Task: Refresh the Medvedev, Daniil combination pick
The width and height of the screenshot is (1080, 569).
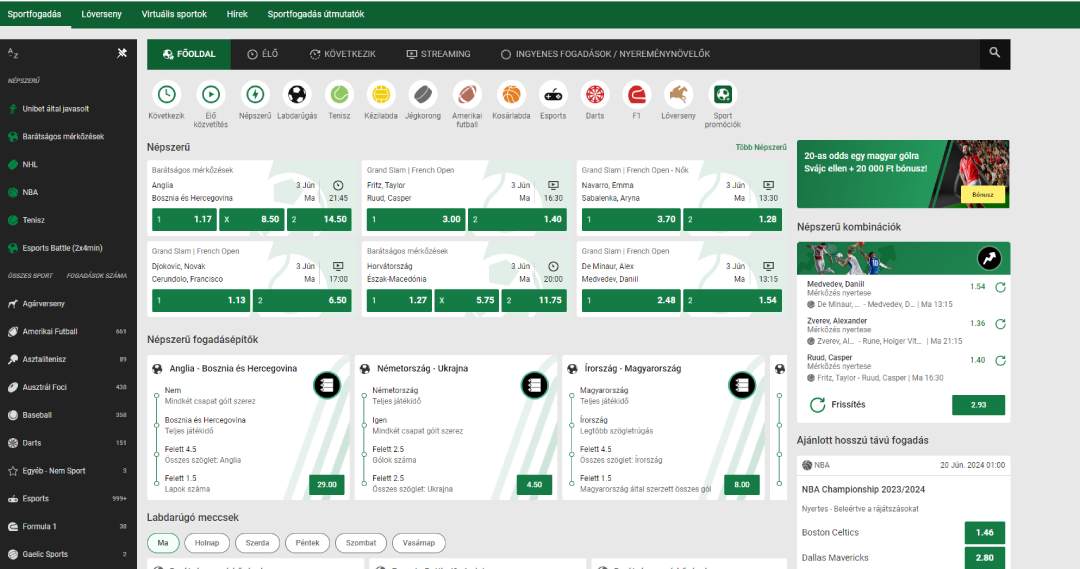Action: tap(1000, 287)
